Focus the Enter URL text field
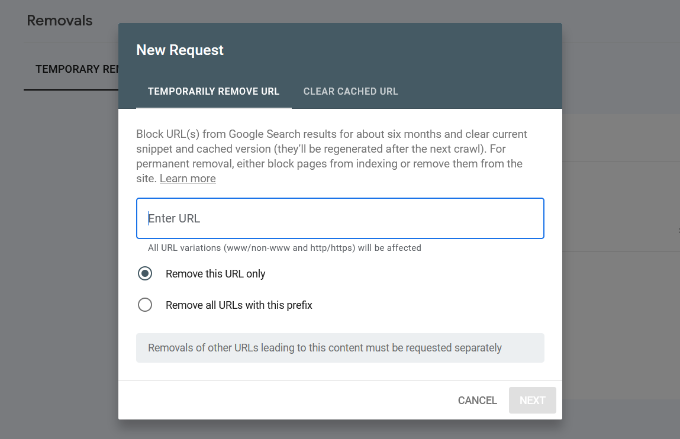This screenshot has height=439, width=680. (340, 218)
